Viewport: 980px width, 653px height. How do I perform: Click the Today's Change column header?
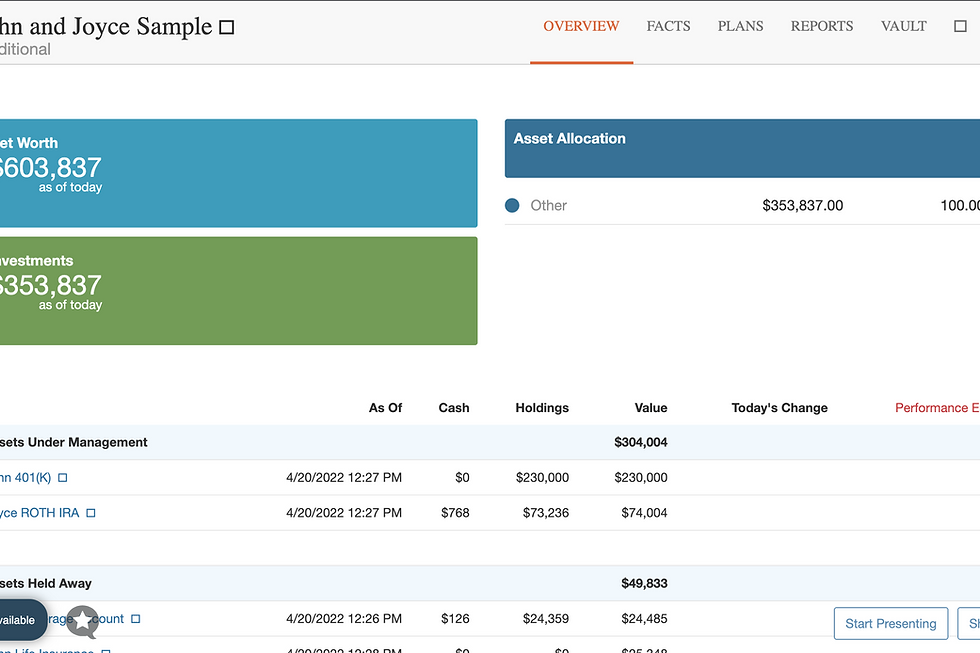click(779, 408)
